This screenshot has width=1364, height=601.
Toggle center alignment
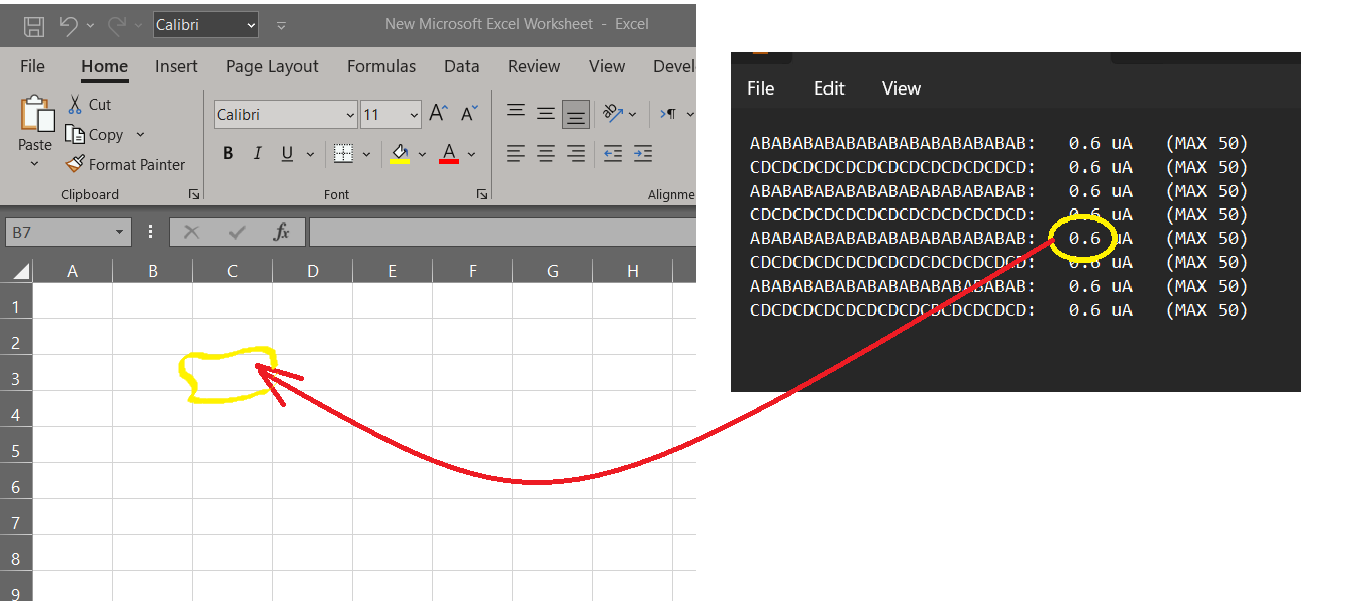[545, 153]
